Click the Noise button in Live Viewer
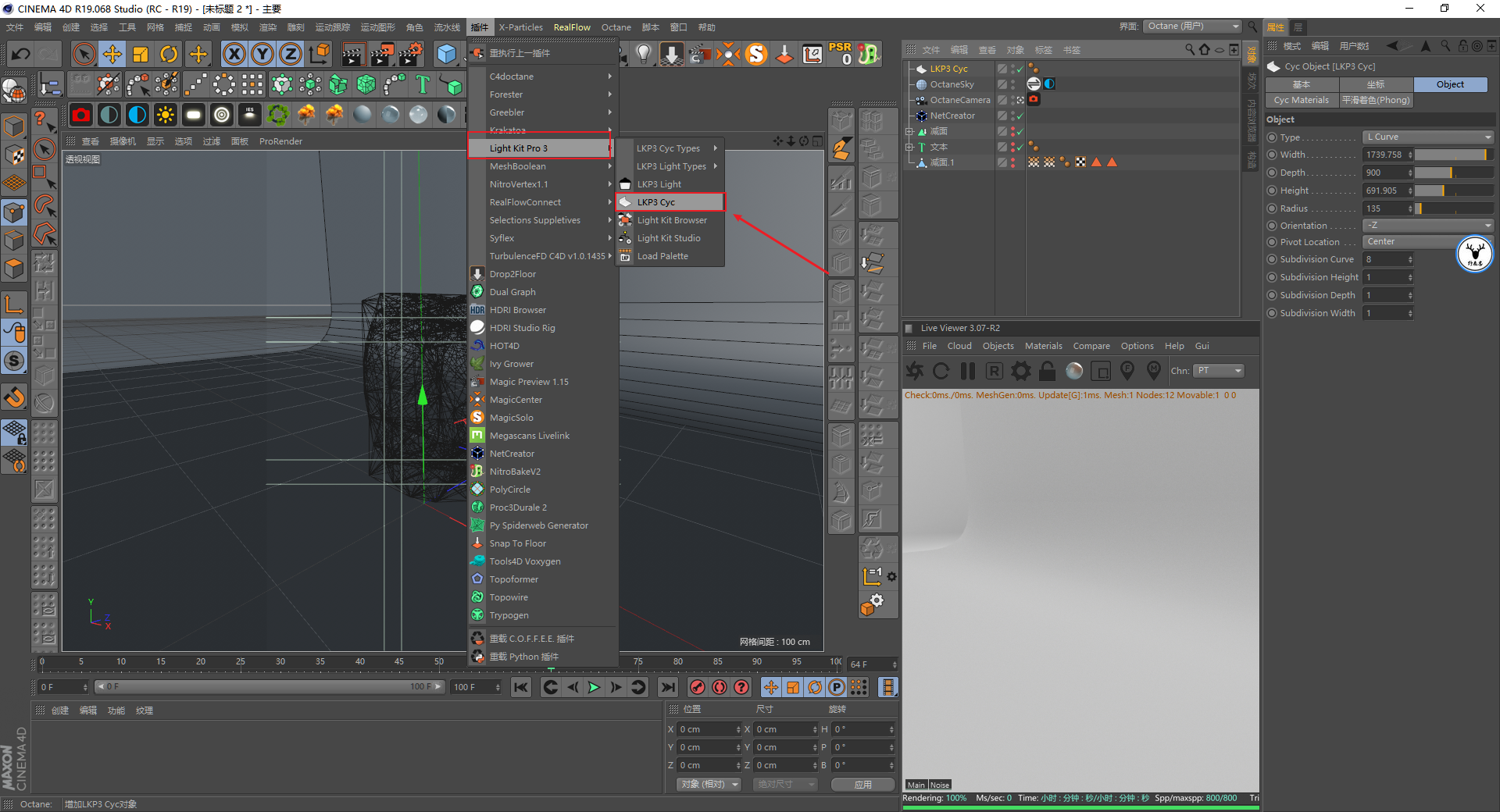 point(940,785)
